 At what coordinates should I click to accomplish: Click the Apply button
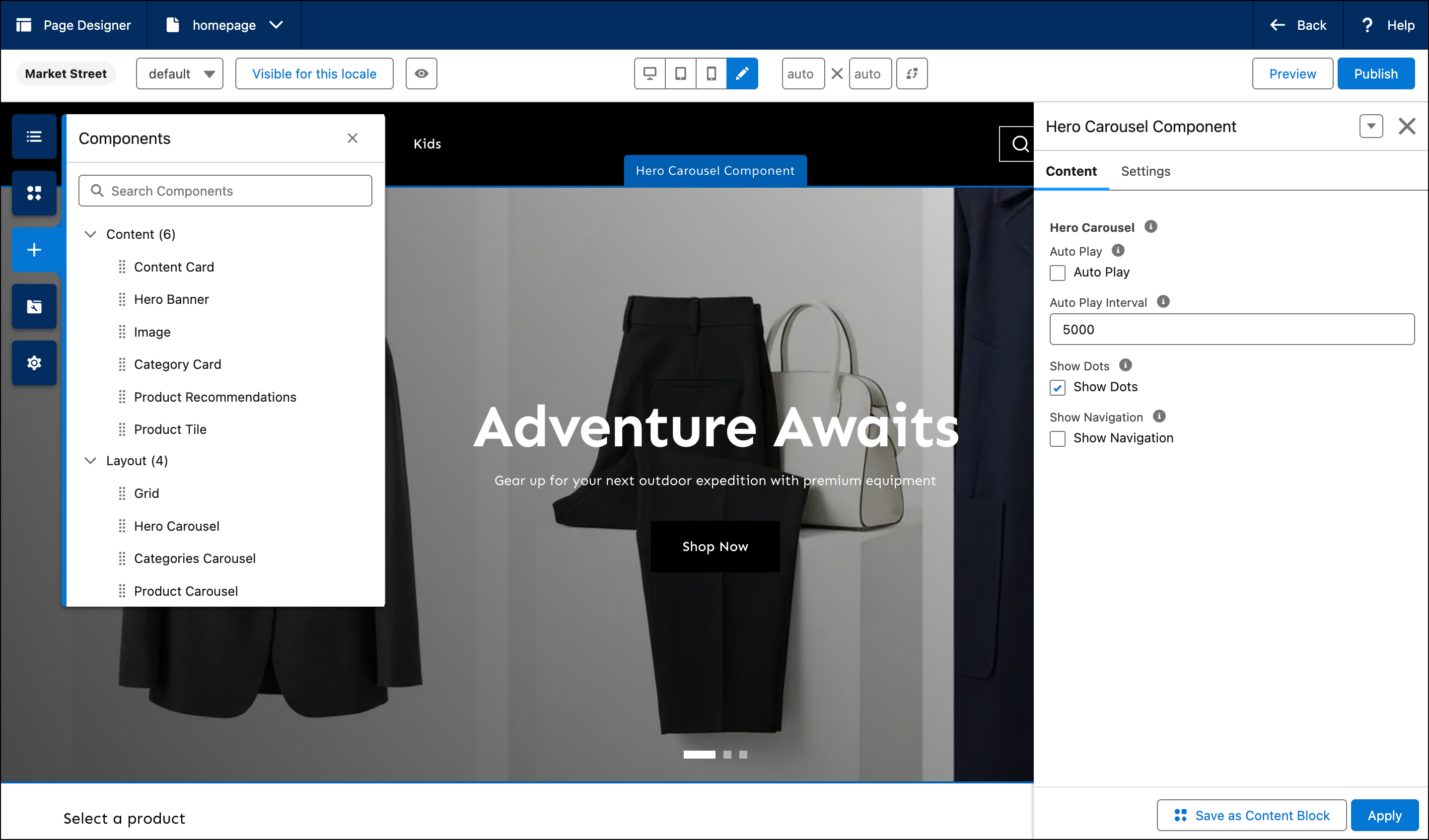pyautogui.click(x=1384, y=815)
